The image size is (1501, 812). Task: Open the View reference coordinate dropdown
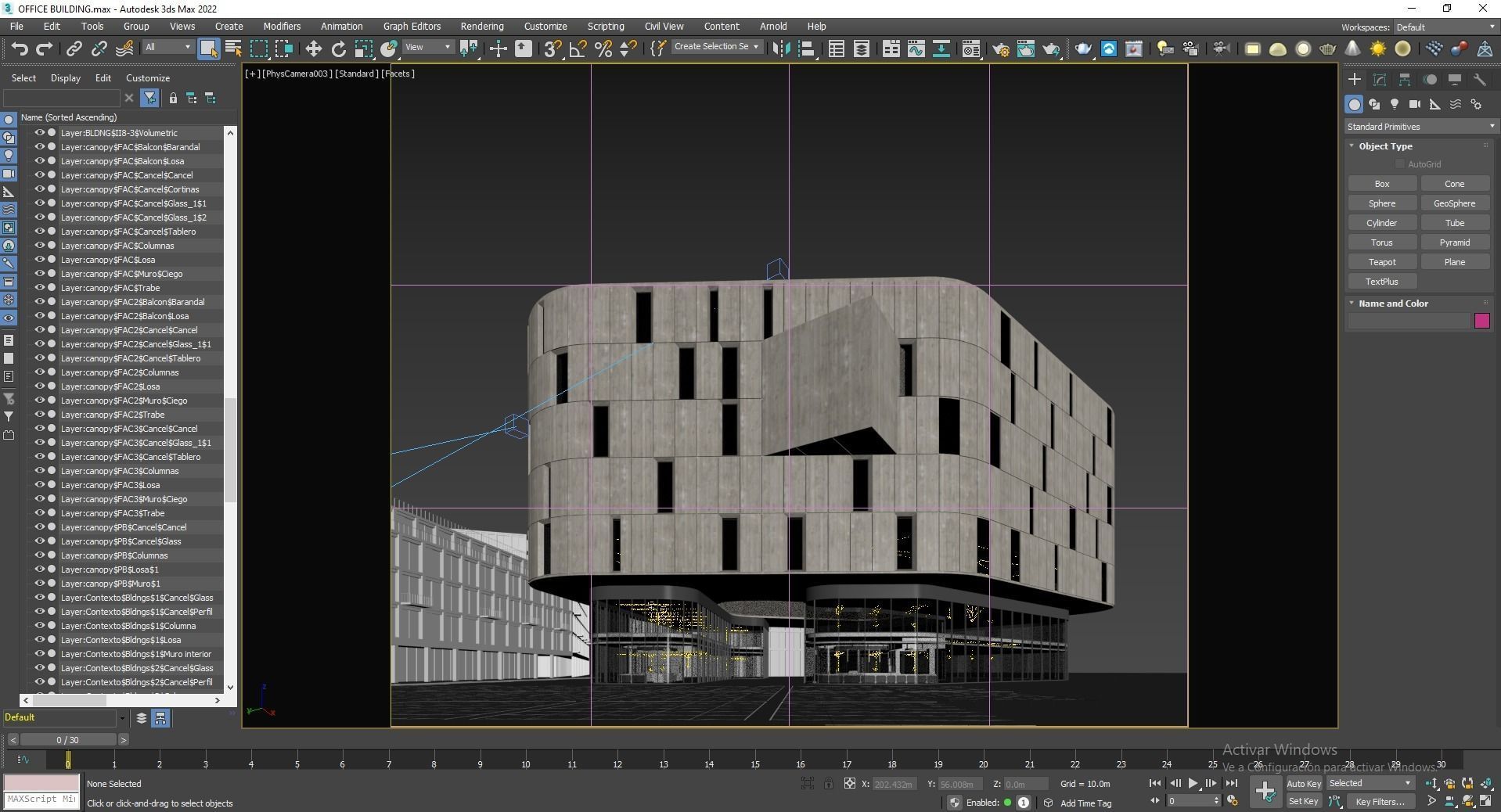click(428, 47)
